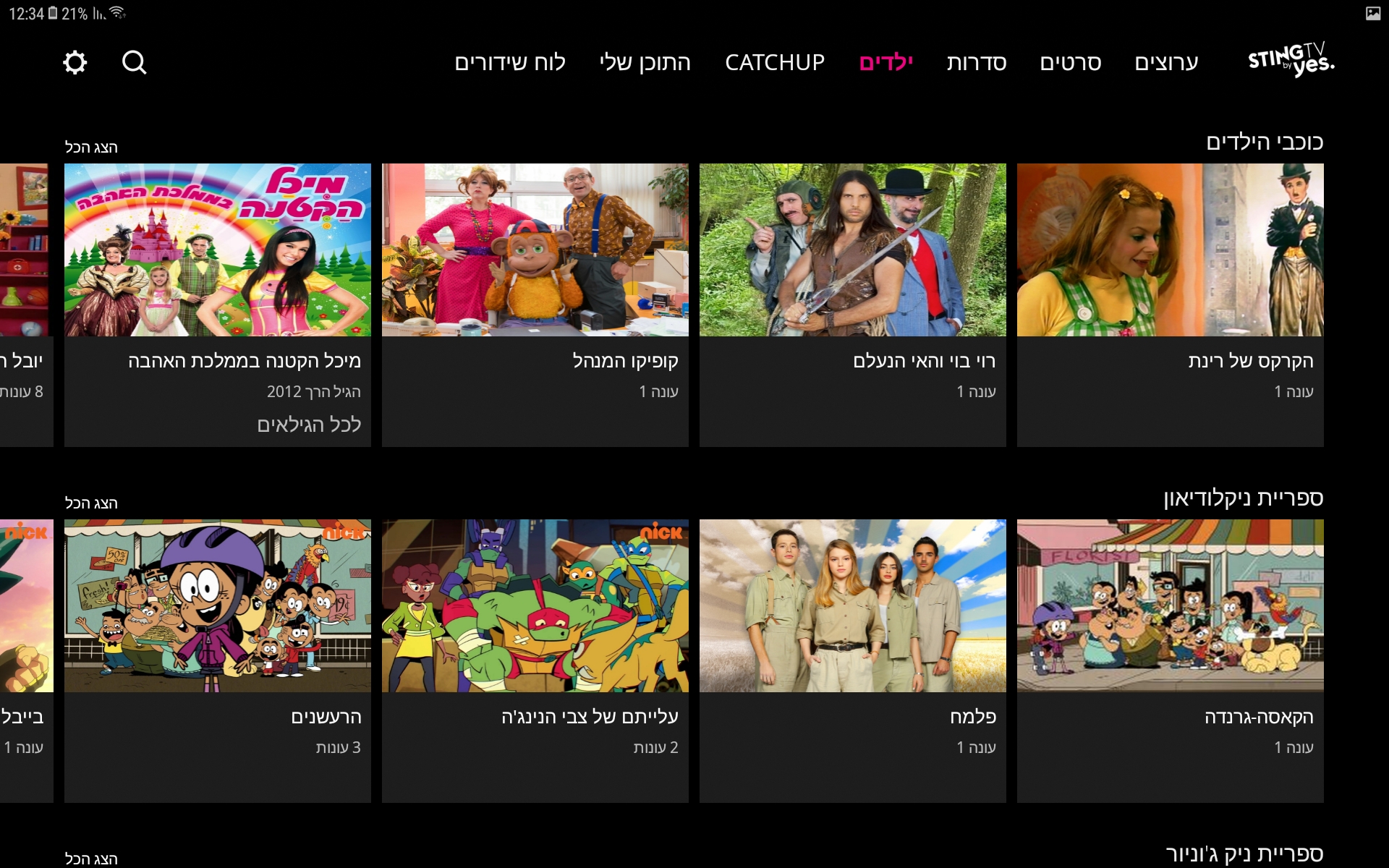Select the title מיכל הקטנה בממלכת האהבה
This screenshot has width=1389, height=868.
pyautogui.click(x=245, y=360)
